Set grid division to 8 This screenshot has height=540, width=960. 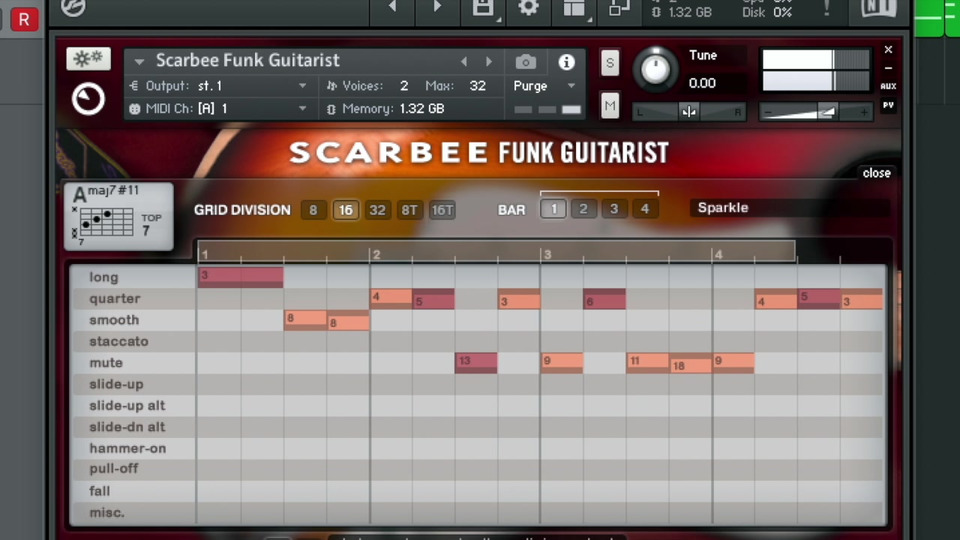coord(313,210)
